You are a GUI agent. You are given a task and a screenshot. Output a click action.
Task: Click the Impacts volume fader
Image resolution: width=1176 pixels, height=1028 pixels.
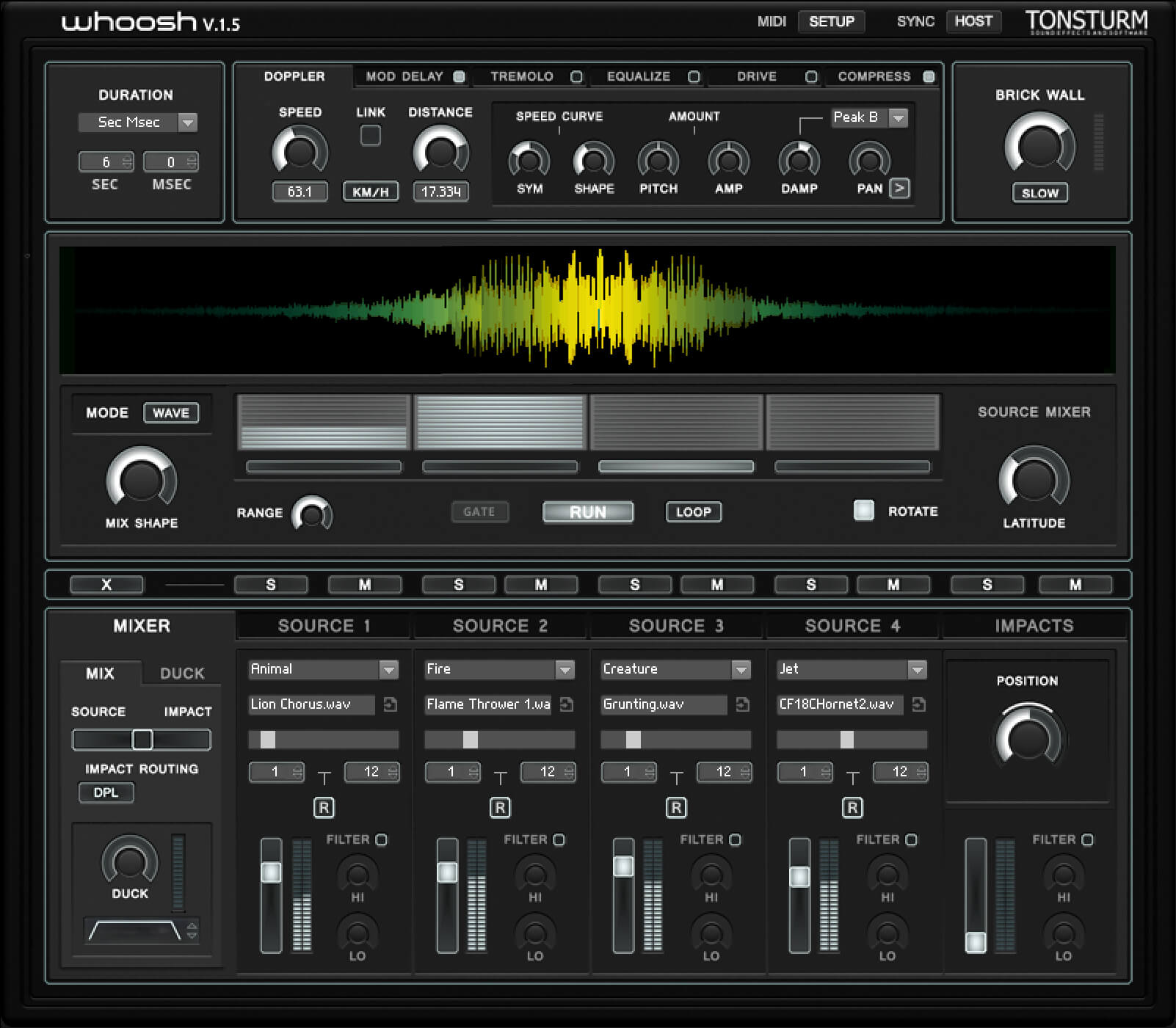[976, 895]
